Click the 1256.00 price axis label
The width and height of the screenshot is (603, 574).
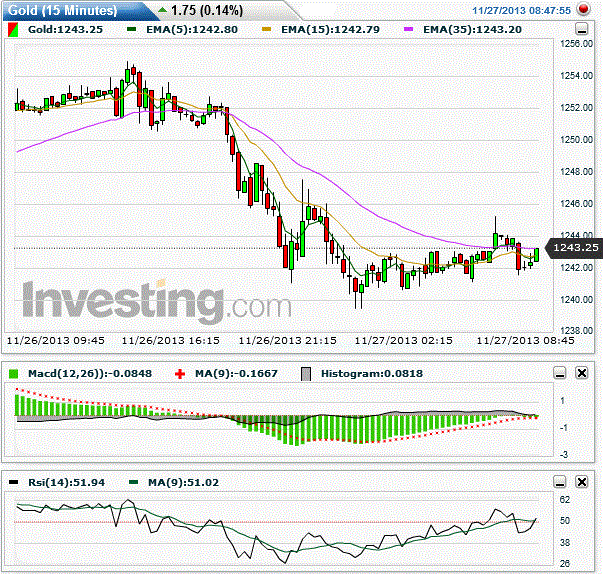coord(576,43)
